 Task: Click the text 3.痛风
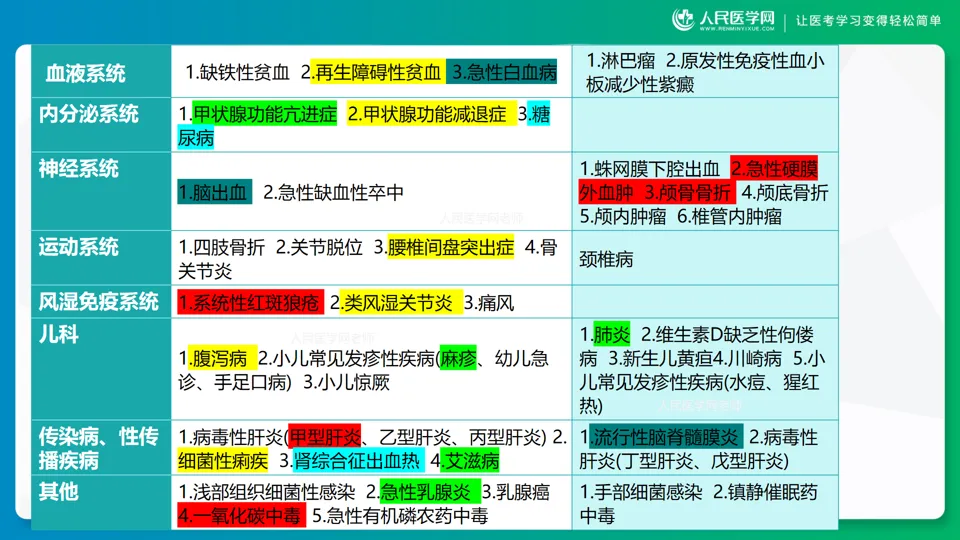489,302
